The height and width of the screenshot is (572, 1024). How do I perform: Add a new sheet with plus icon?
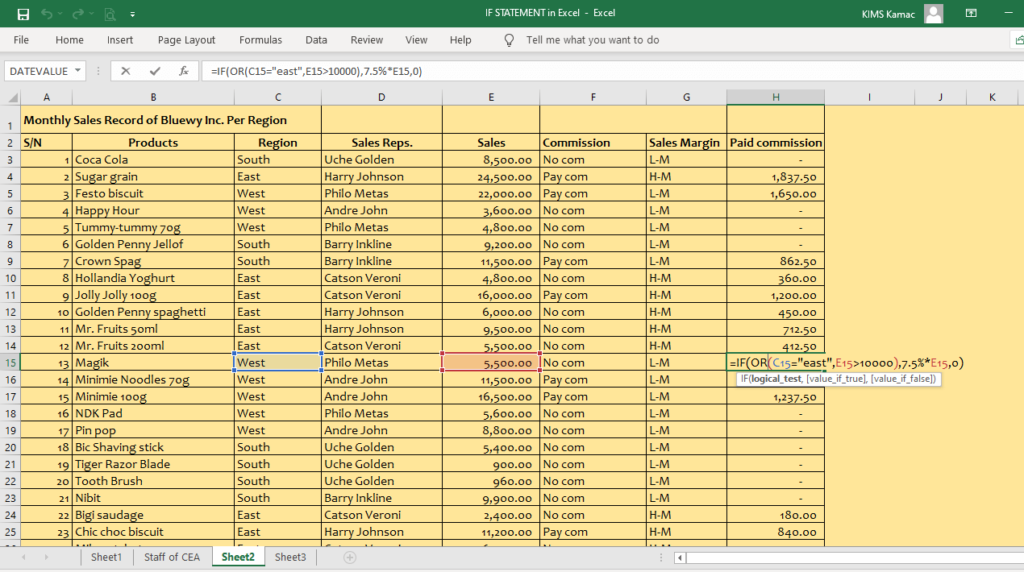point(349,557)
